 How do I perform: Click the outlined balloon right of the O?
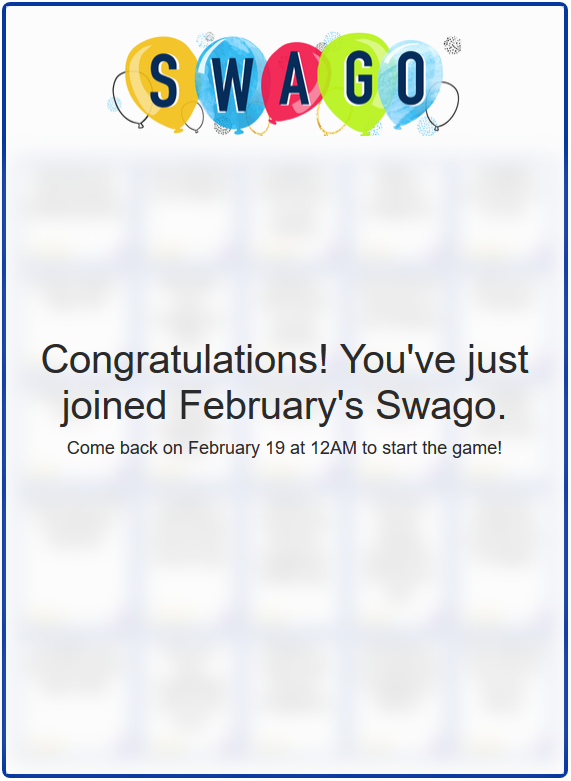click(443, 106)
